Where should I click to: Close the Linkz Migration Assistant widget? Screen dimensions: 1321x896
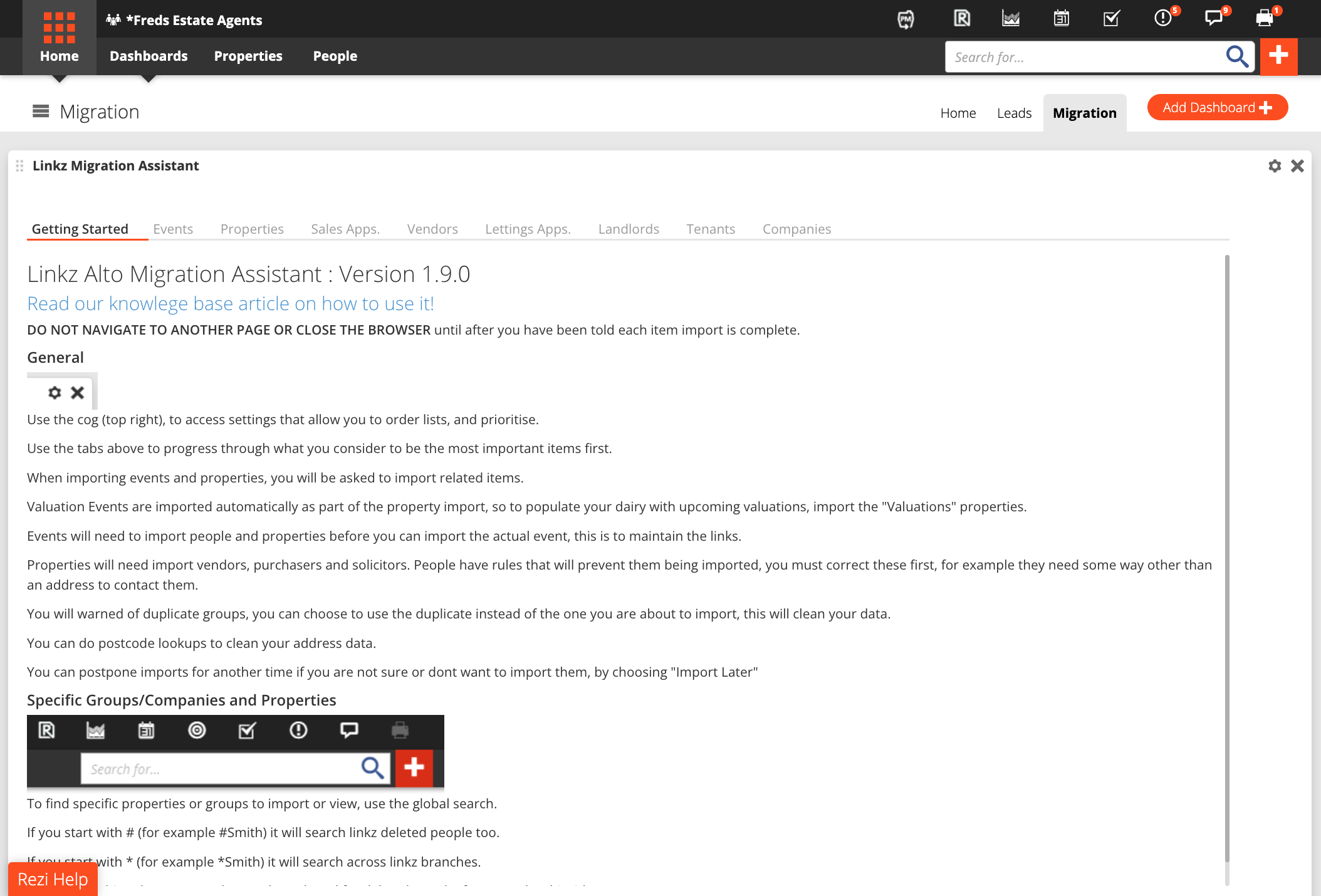coord(1297,166)
